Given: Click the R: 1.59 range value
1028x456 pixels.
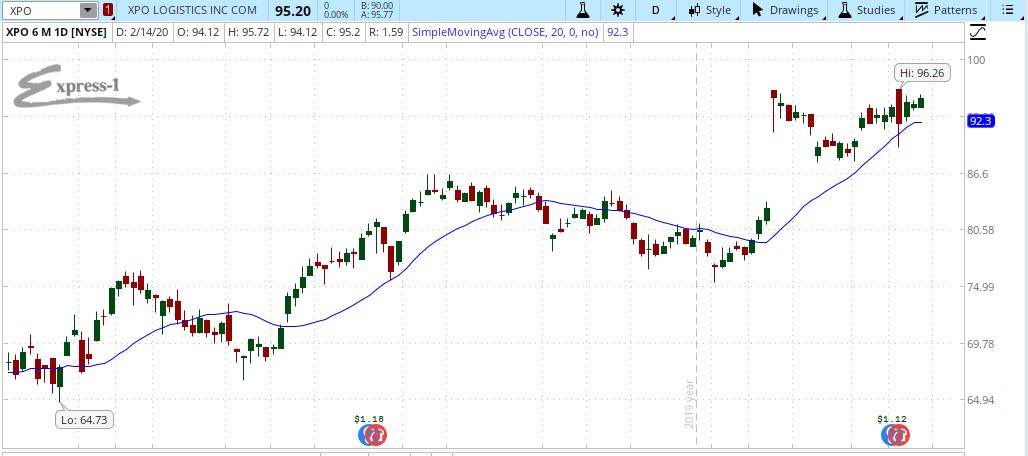Looking at the screenshot, I should (386, 31).
